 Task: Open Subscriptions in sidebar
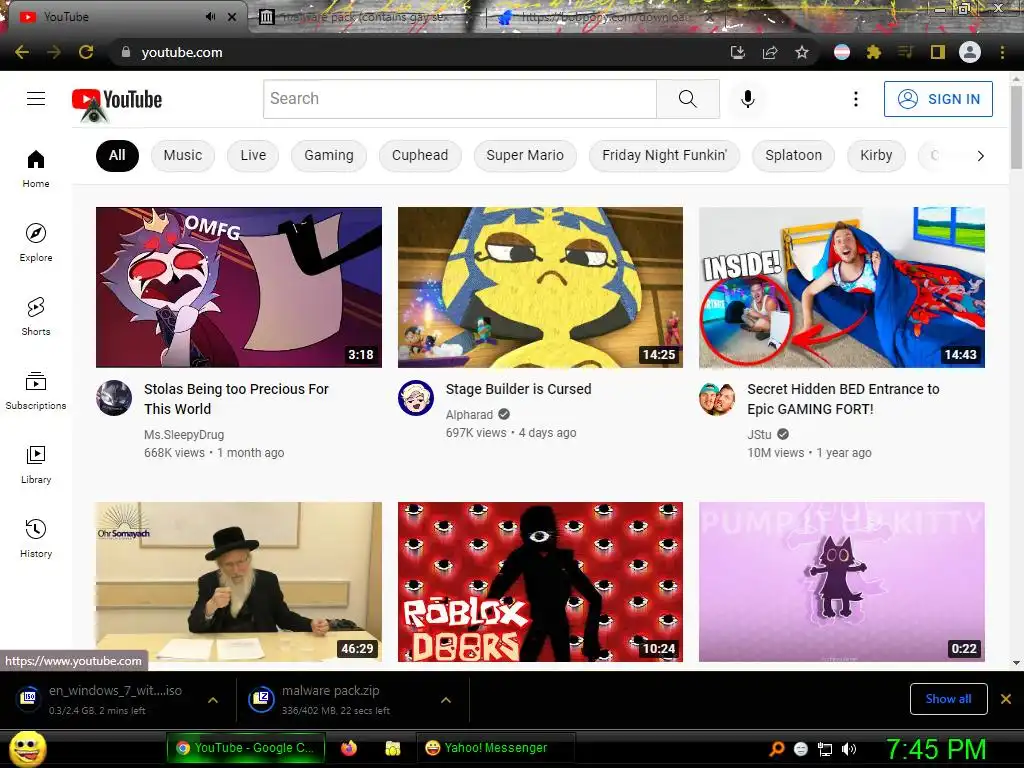coord(36,391)
